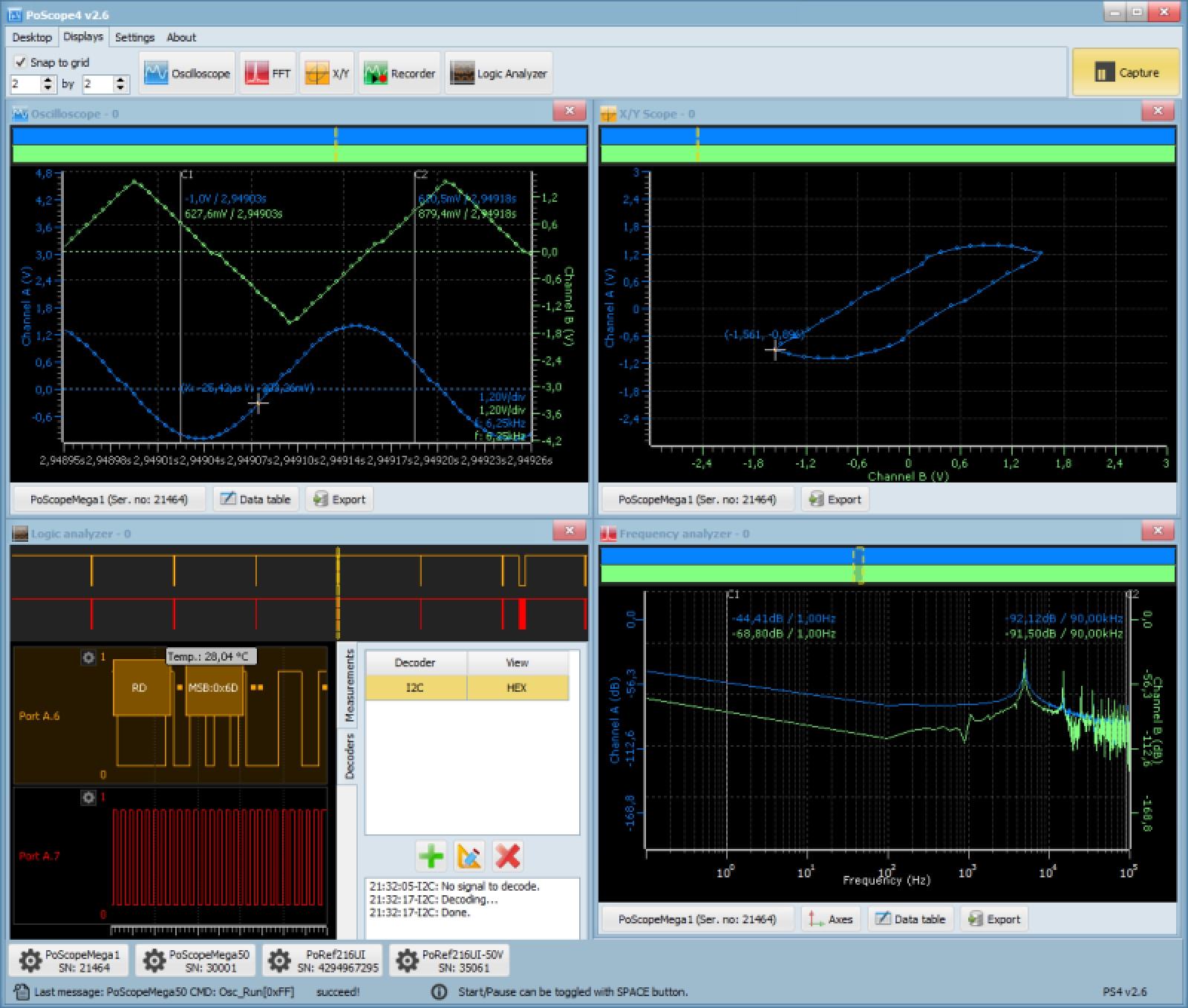
Task: Open Port A.6 channel gear settings
Action: pos(88,657)
